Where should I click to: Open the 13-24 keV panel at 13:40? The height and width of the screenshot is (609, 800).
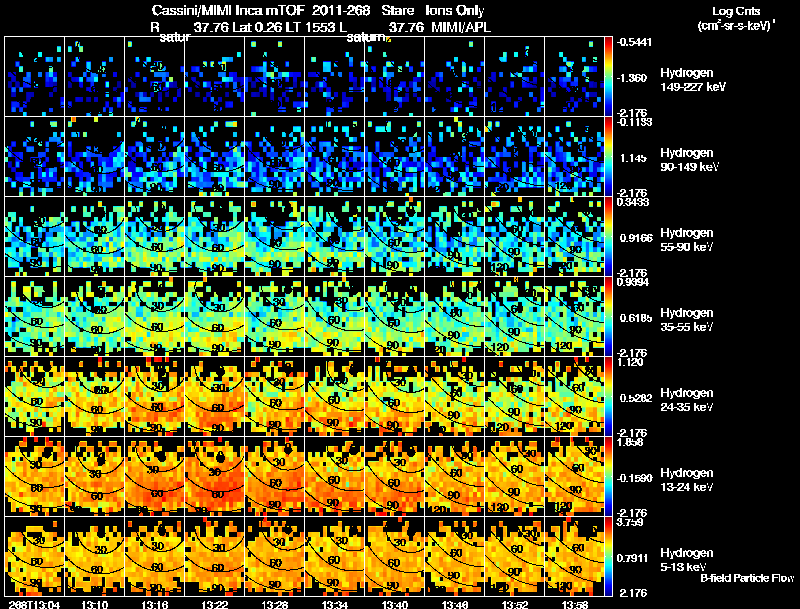tap(395, 476)
